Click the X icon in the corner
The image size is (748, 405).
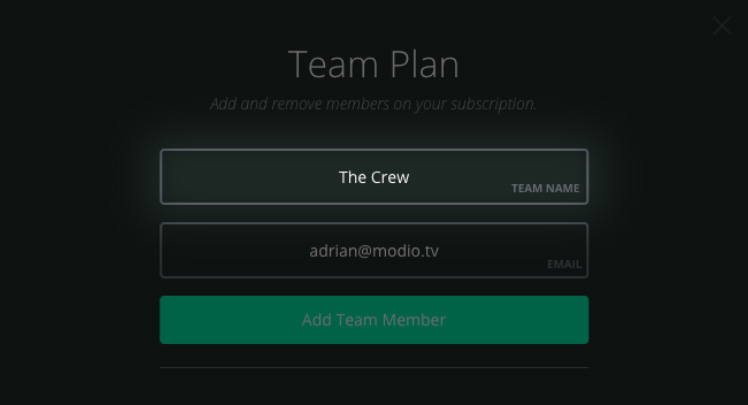click(722, 26)
